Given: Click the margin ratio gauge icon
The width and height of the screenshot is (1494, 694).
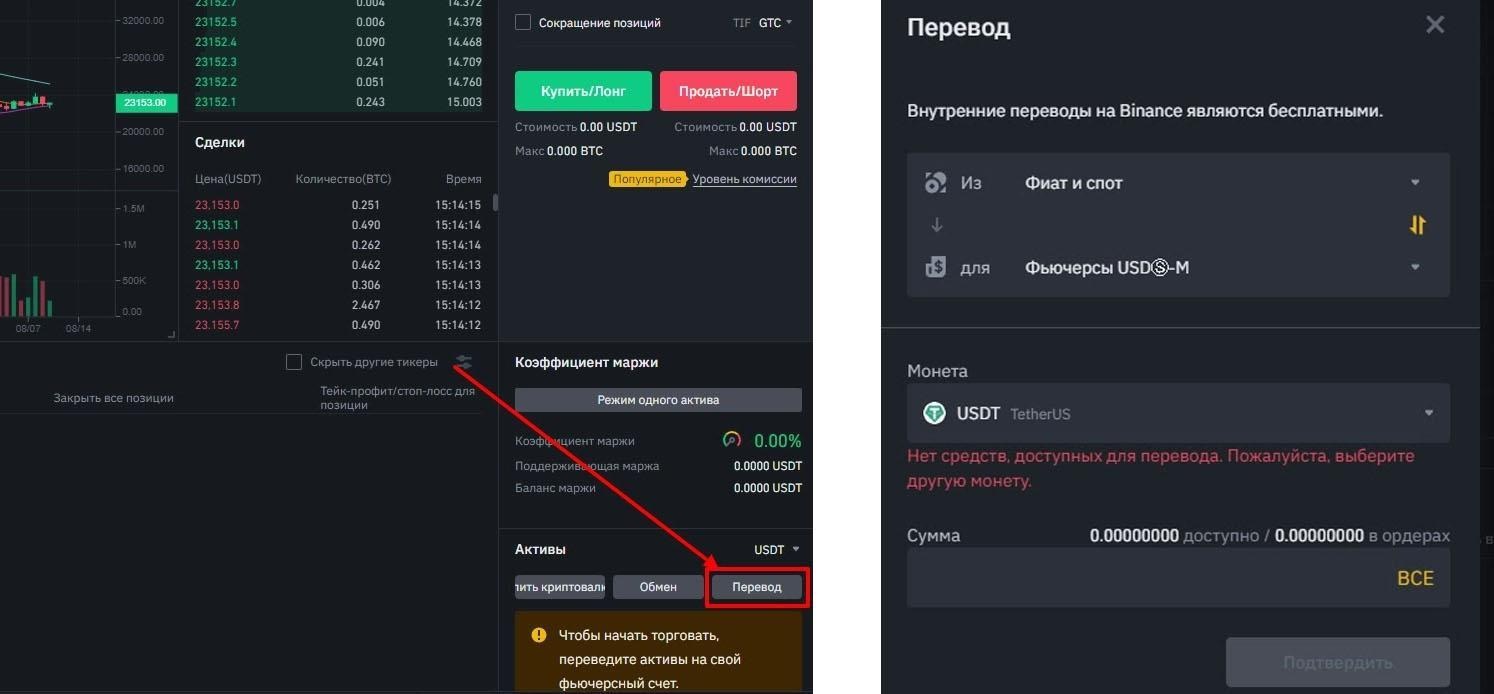Looking at the screenshot, I should click(x=729, y=440).
